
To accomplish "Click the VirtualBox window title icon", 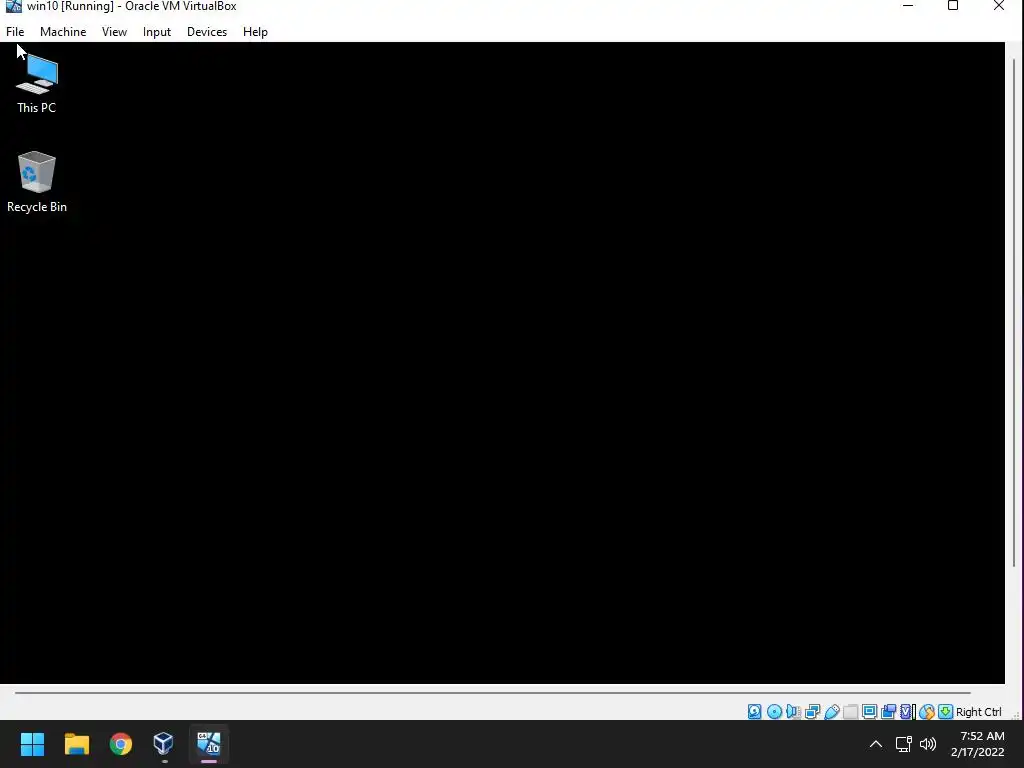I will tap(13, 6).
